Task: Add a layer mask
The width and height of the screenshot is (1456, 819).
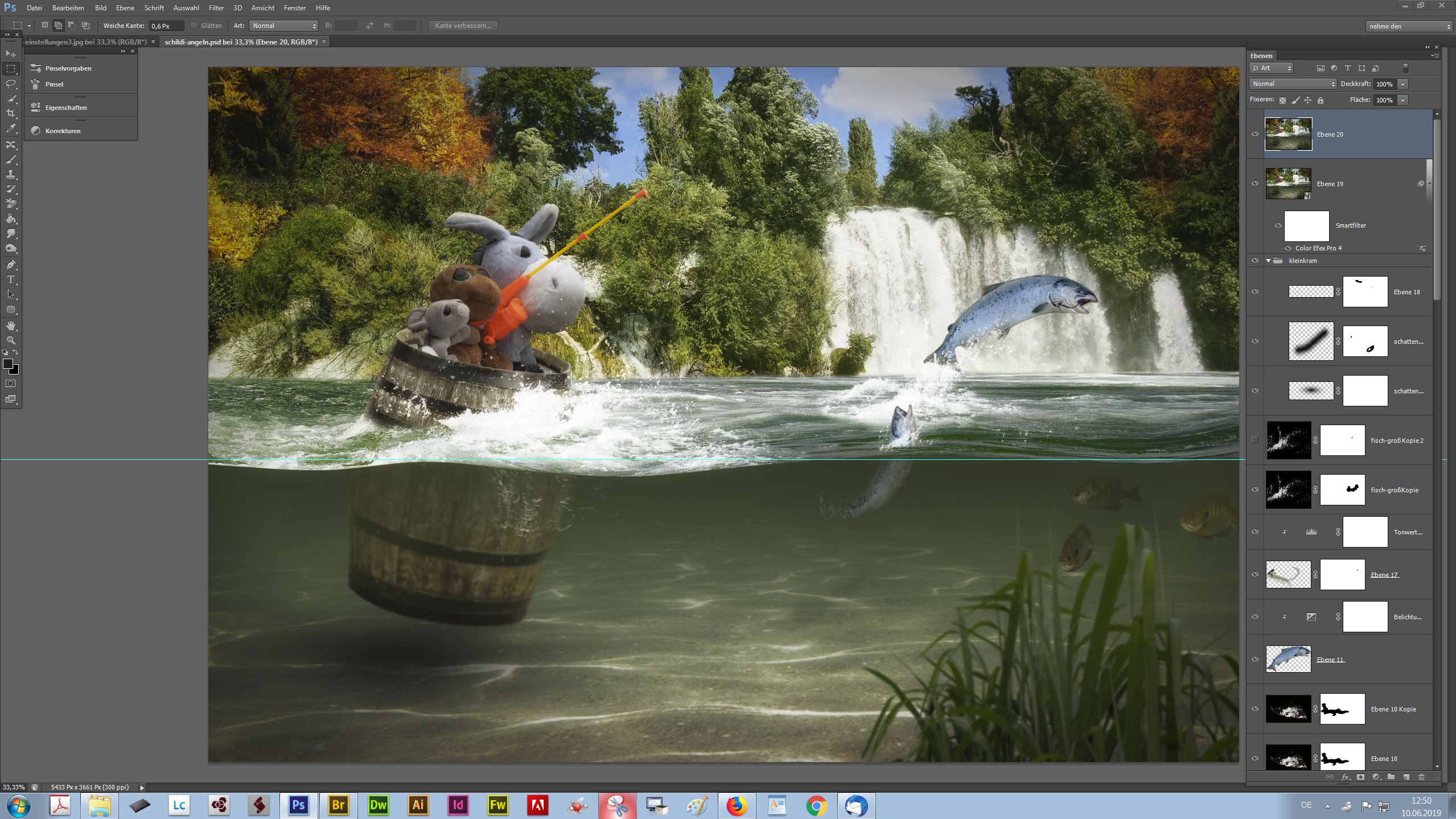Action: pyautogui.click(x=1360, y=777)
